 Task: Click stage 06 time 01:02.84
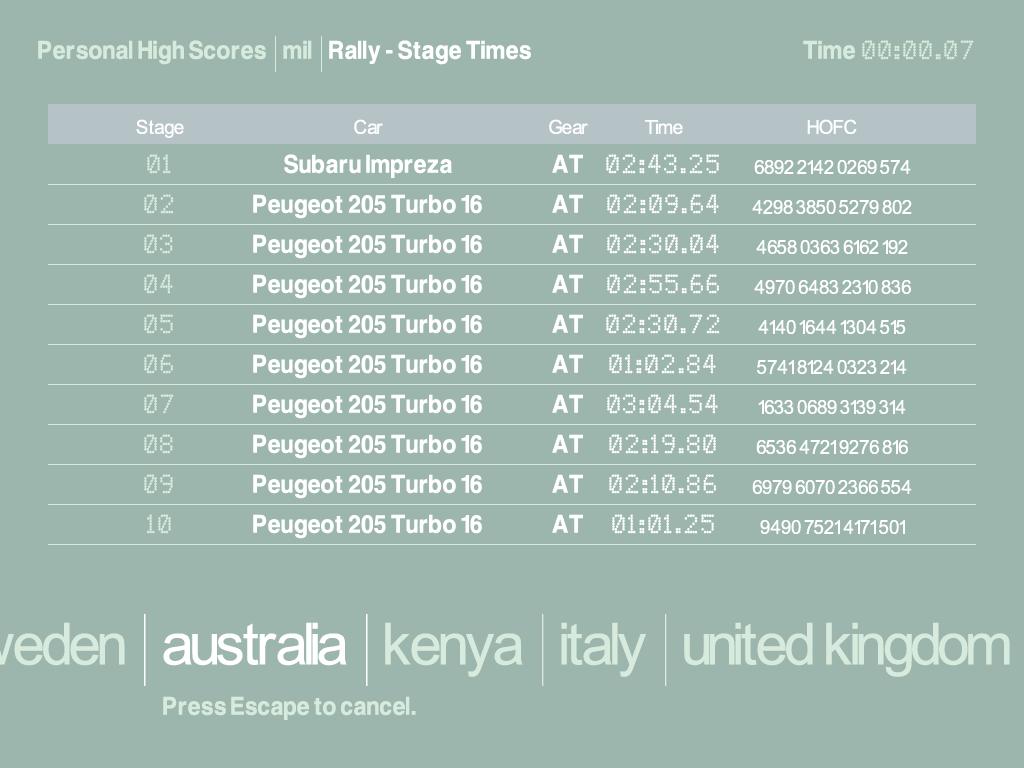[662, 365]
